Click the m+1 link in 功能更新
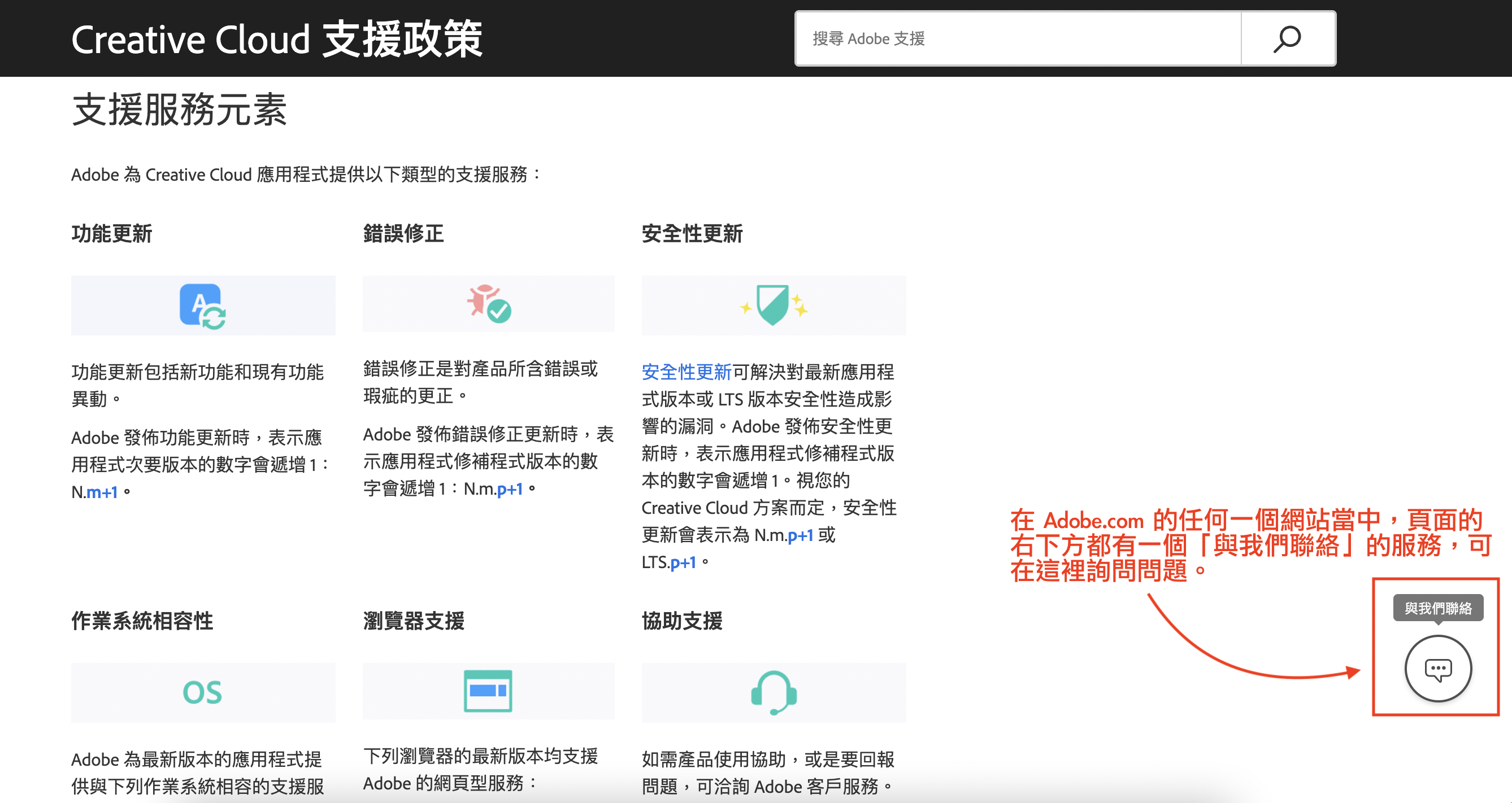The height and width of the screenshot is (803, 1512). click(102, 491)
